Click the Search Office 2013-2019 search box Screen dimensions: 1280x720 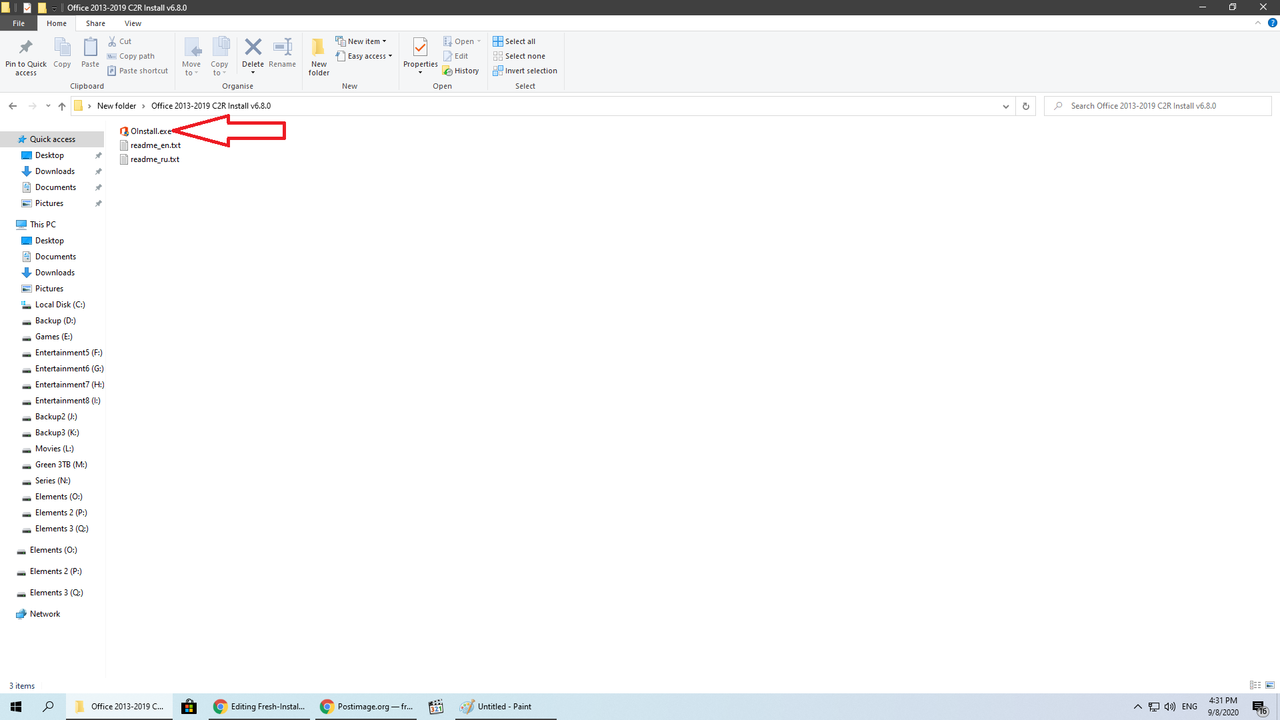(x=1158, y=105)
